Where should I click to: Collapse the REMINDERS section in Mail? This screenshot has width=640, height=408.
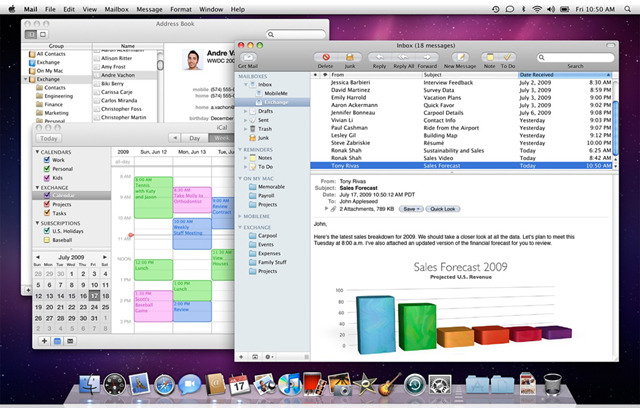point(240,149)
